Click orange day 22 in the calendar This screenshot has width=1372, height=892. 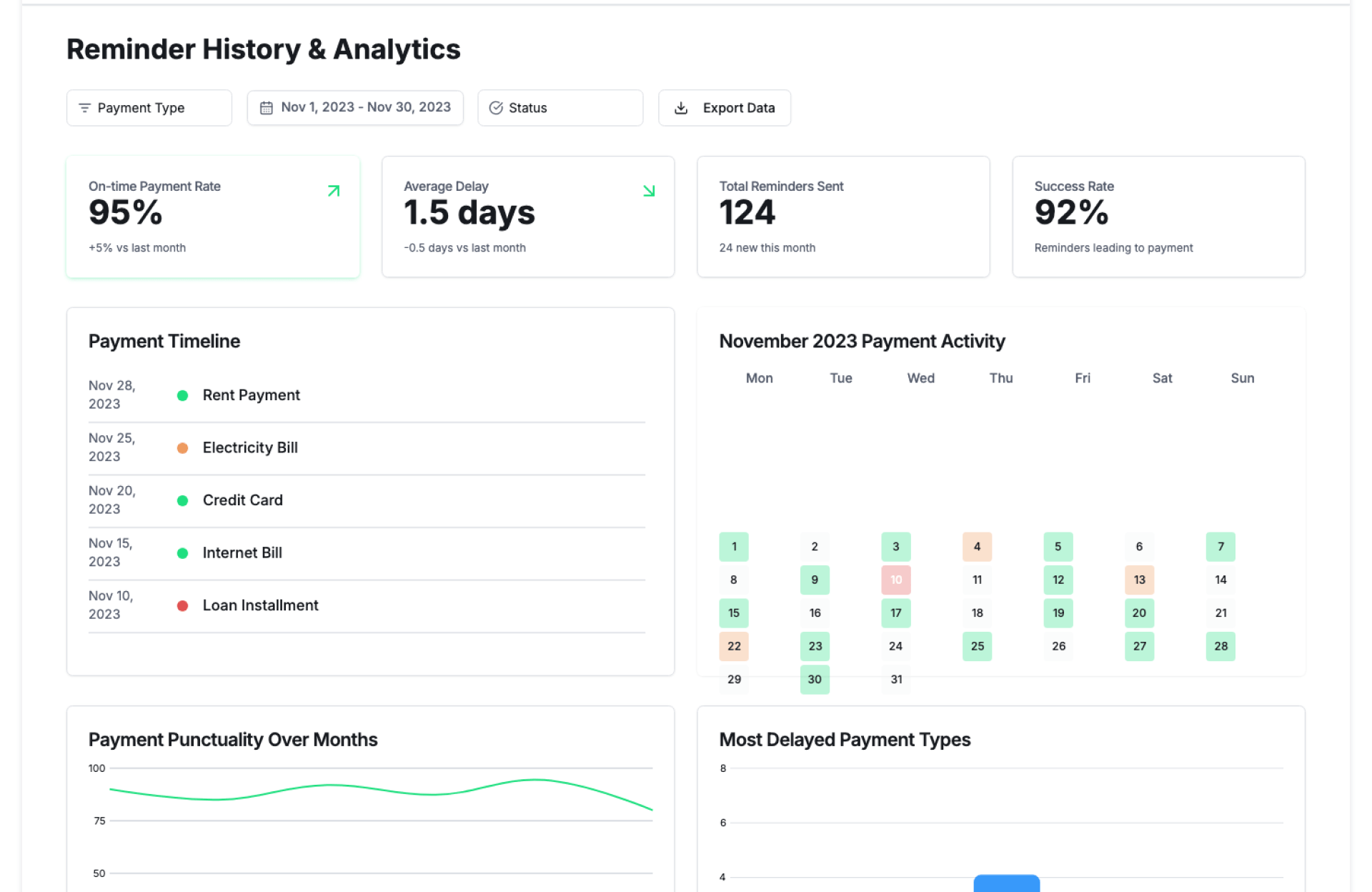click(x=733, y=646)
